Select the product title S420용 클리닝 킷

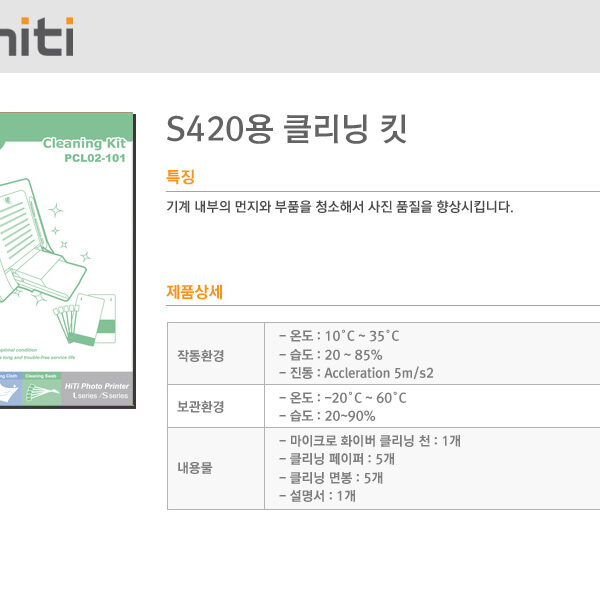point(286,129)
